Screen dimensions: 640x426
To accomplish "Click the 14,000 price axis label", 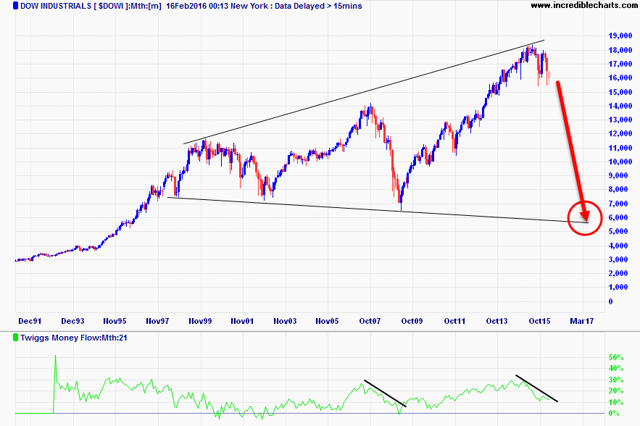I will (620, 106).
